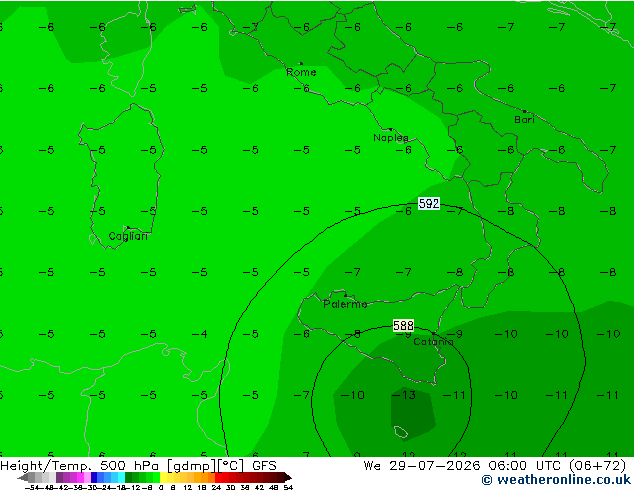This screenshot has width=634, height=490.
Task: Click the dark brown right arrow end of legend
Action: 287,478
